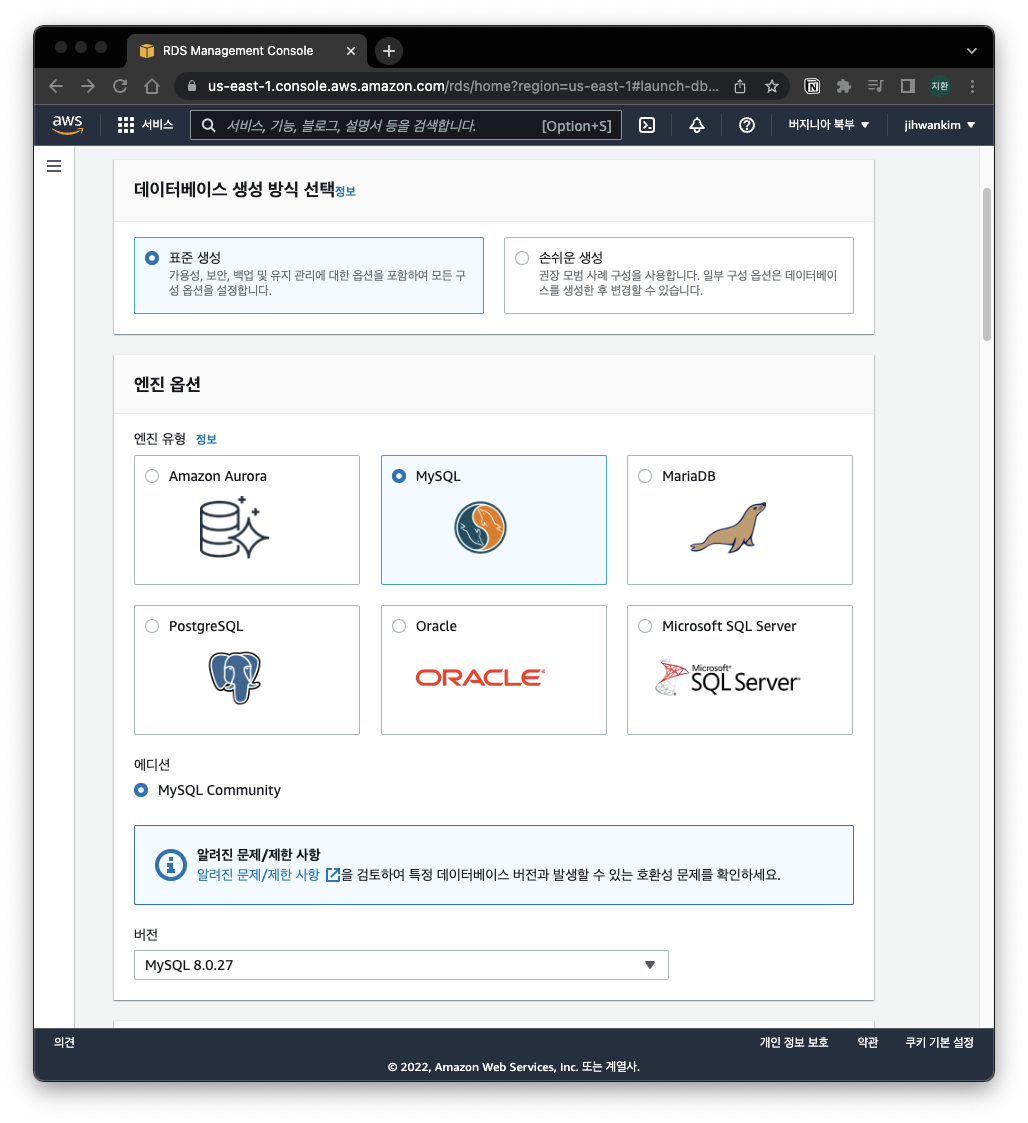Click the 에디션 label
Viewport: 1028px width, 1123px height.
pos(152,765)
